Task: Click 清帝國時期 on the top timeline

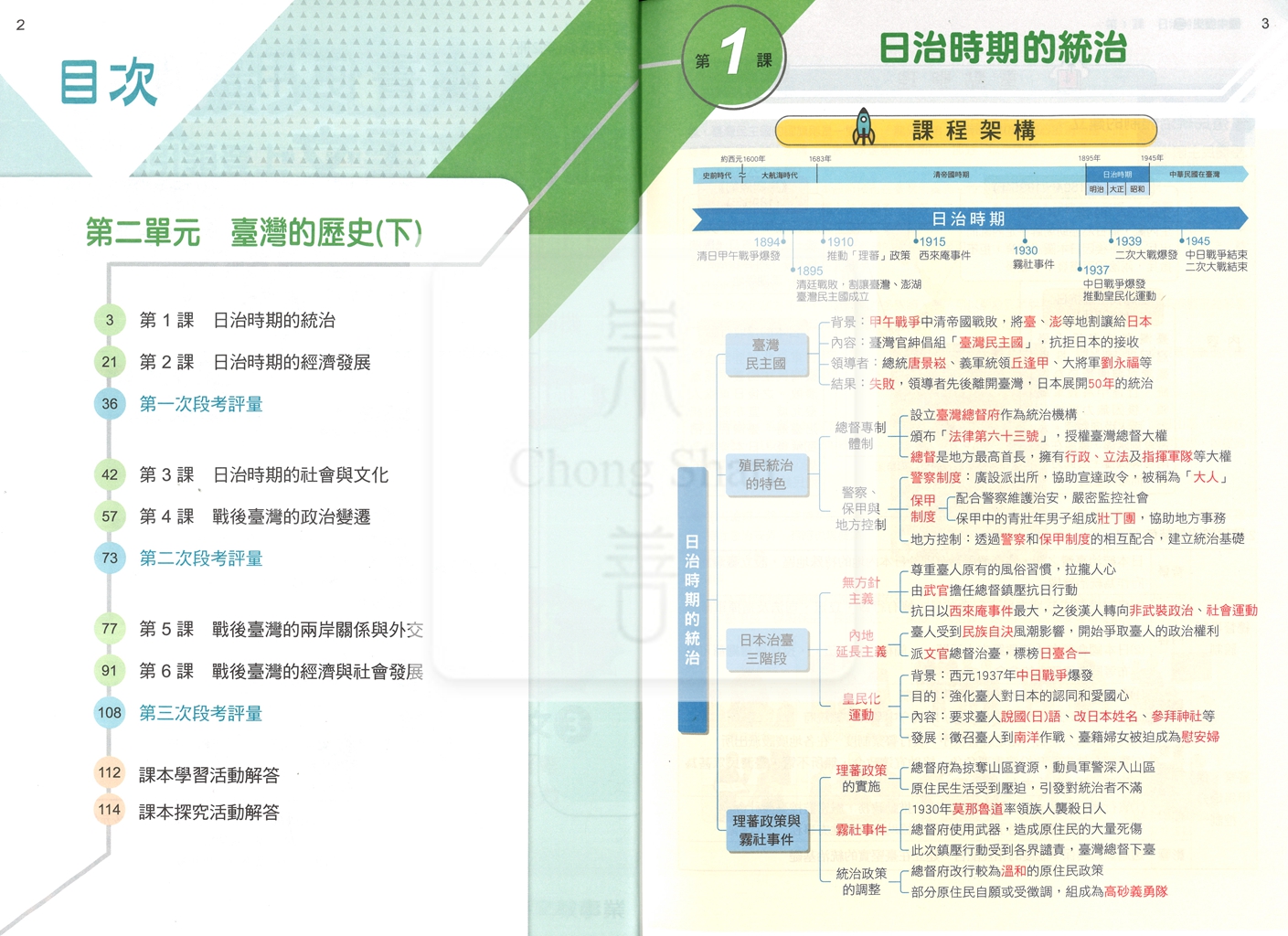Action: point(951,175)
